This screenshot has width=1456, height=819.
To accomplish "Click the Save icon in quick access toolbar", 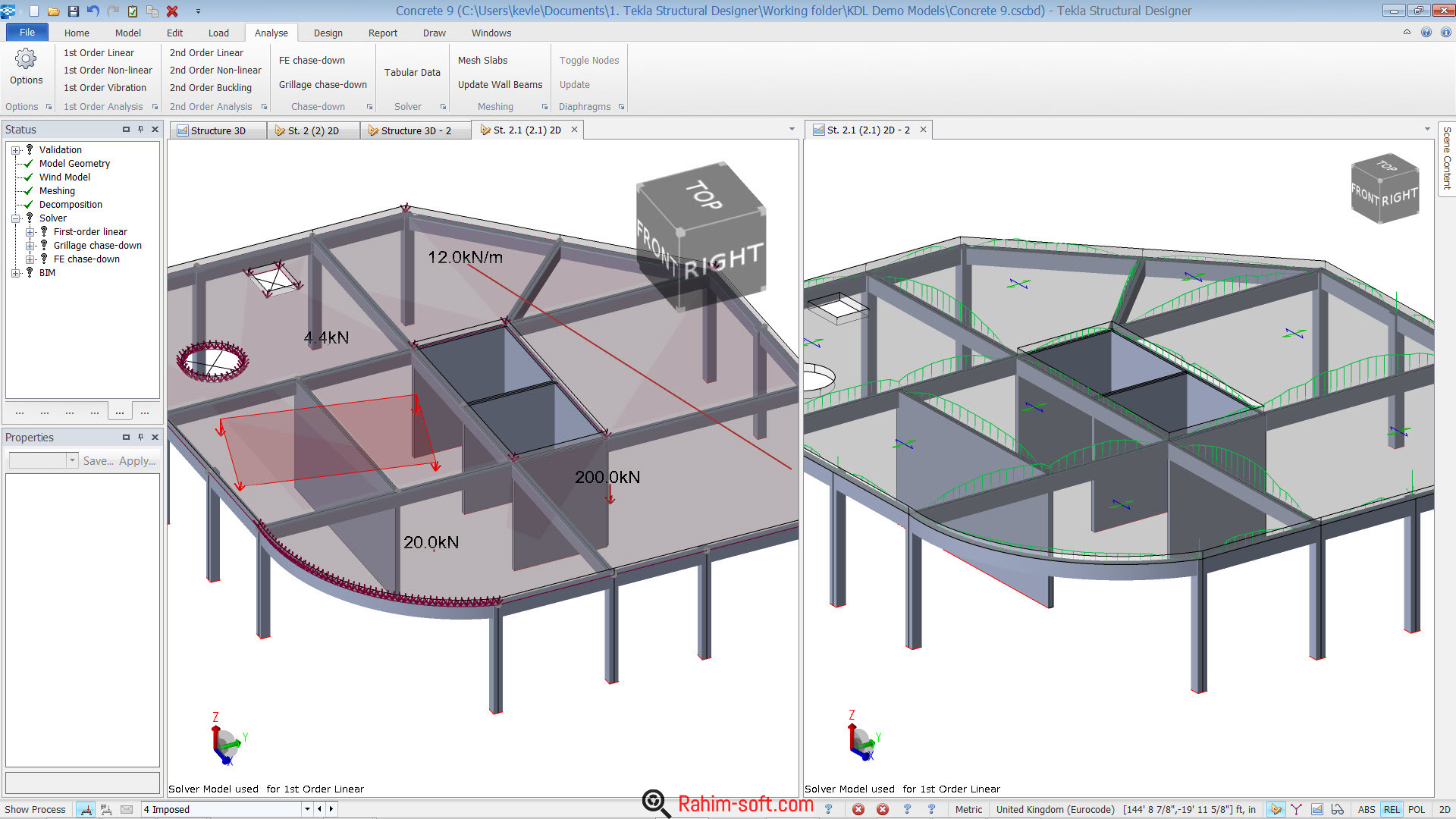I will click(x=74, y=11).
